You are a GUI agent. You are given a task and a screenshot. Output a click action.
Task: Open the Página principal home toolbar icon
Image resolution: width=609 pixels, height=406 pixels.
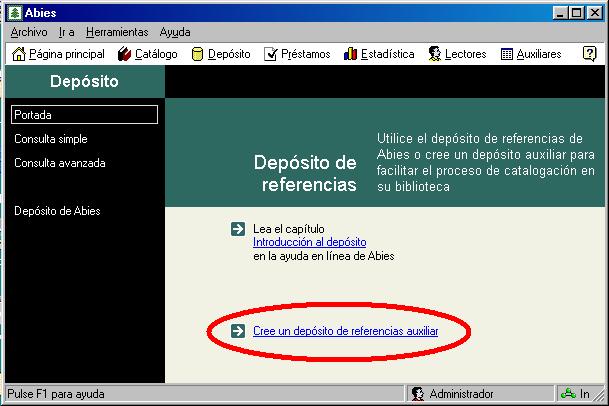(x=19, y=54)
